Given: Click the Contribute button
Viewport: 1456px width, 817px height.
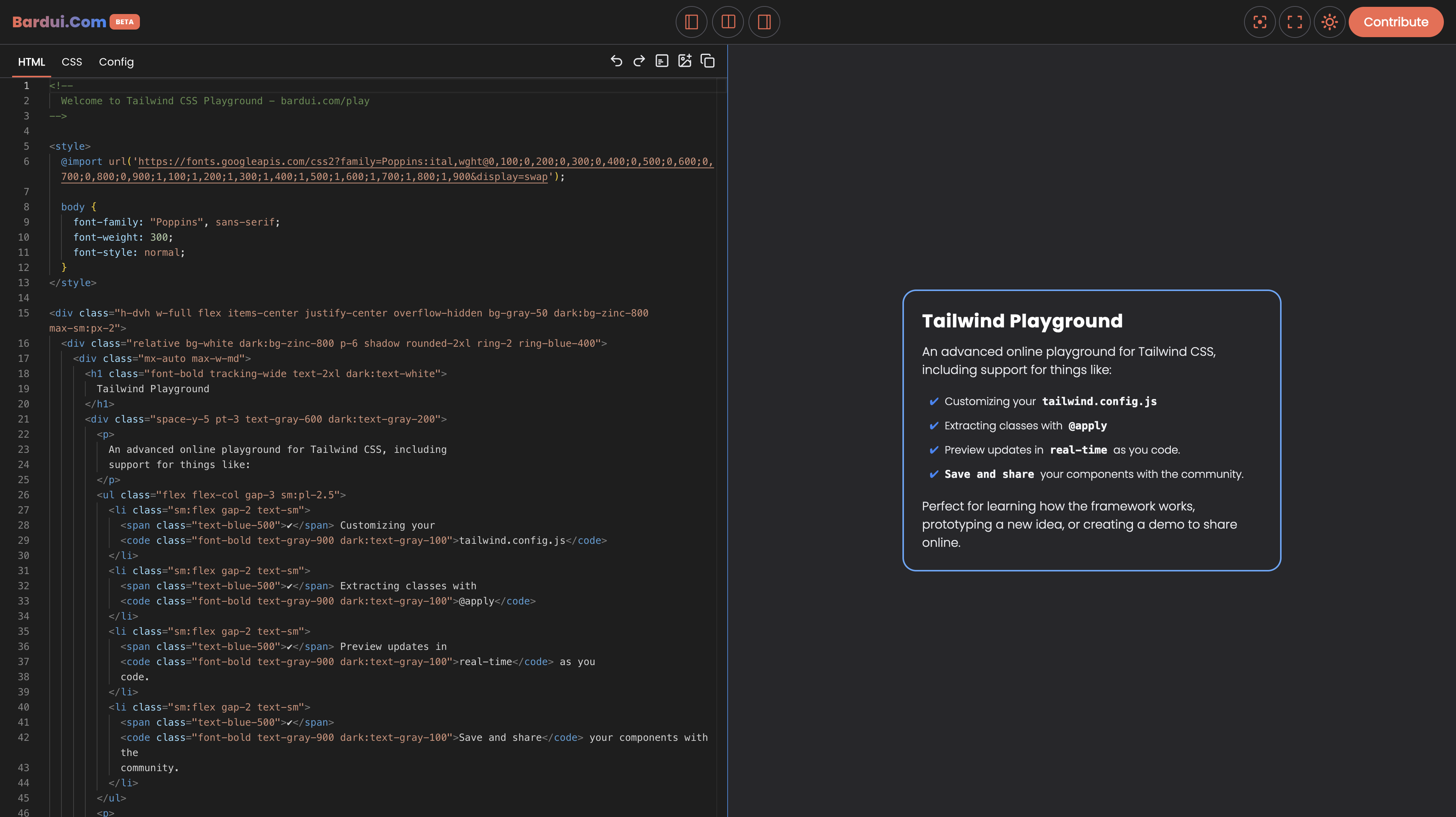Looking at the screenshot, I should point(1395,22).
